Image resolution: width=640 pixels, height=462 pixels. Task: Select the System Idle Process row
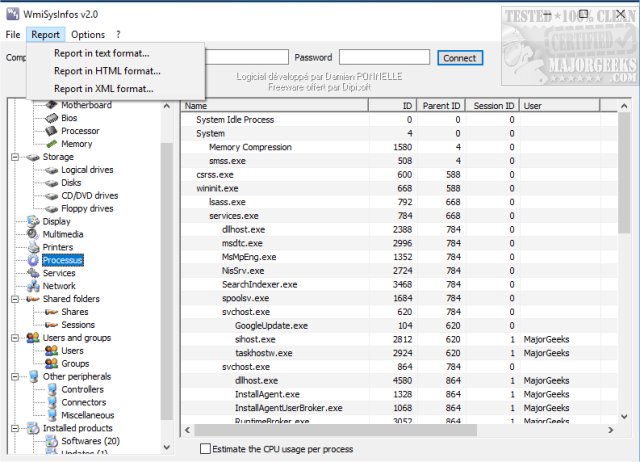tap(399, 120)
